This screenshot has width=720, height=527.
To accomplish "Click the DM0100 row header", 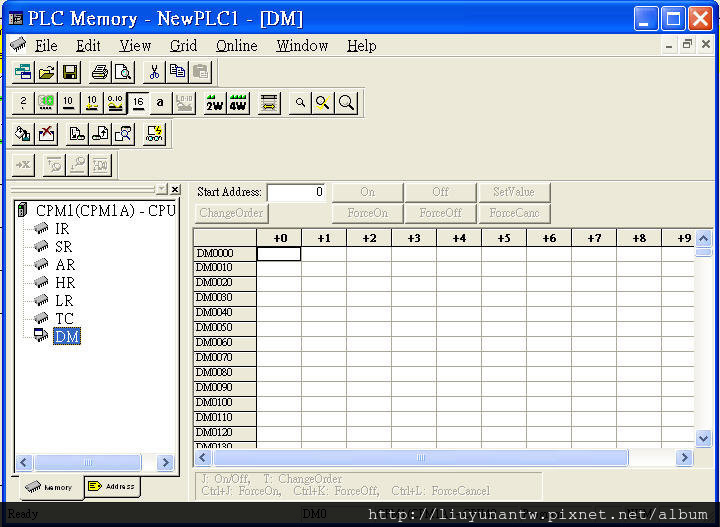I will click(225, 403).
